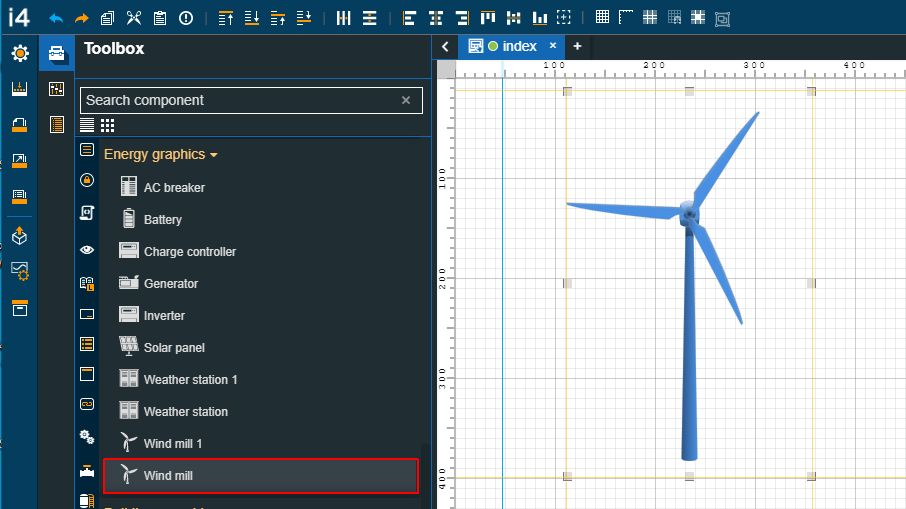Open the Toolbox briefcase panel
The image size is (906, 509).
click(57, 53)
